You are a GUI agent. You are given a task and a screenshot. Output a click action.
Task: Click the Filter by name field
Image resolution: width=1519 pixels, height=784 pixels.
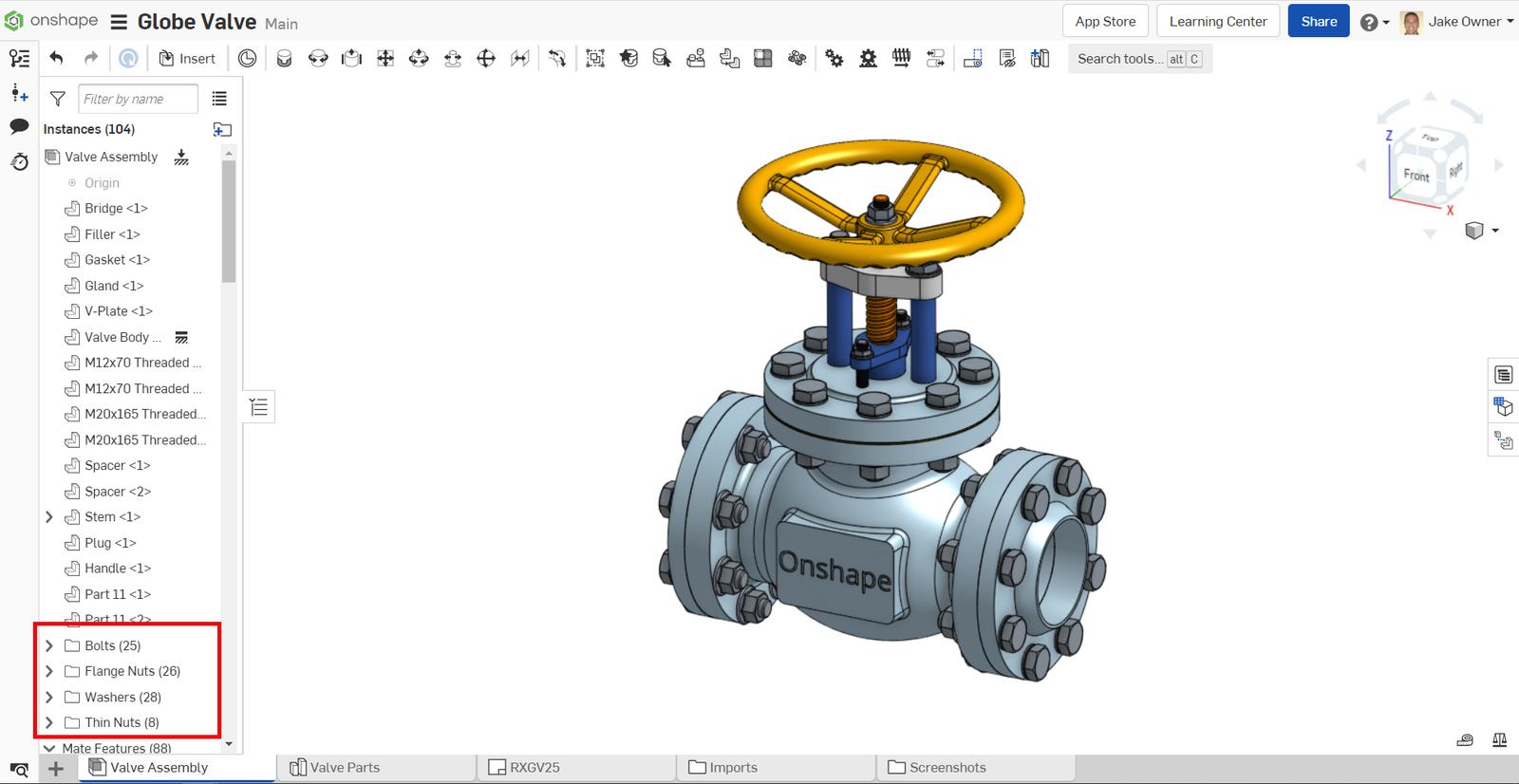(x=138, y=99)
